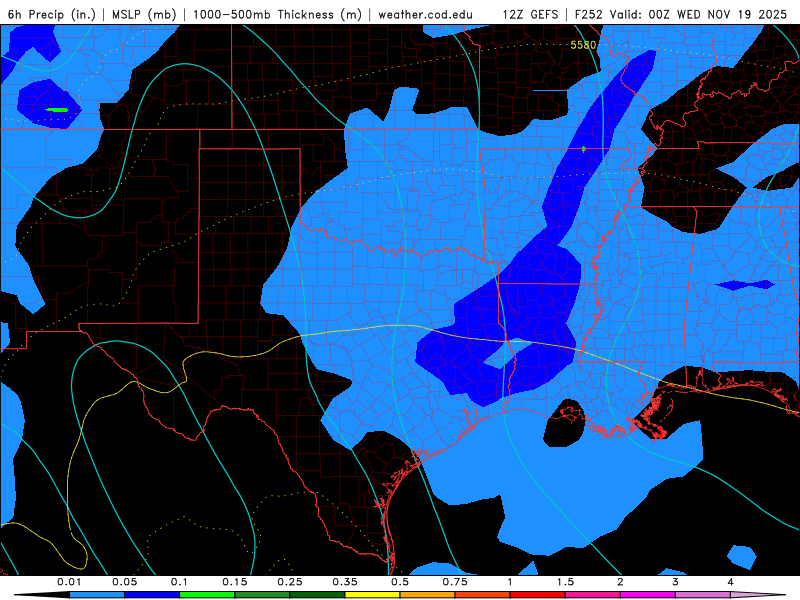Click the '0.01' legend value
This screenshot has width=800, height=600.
click(69, 582)
